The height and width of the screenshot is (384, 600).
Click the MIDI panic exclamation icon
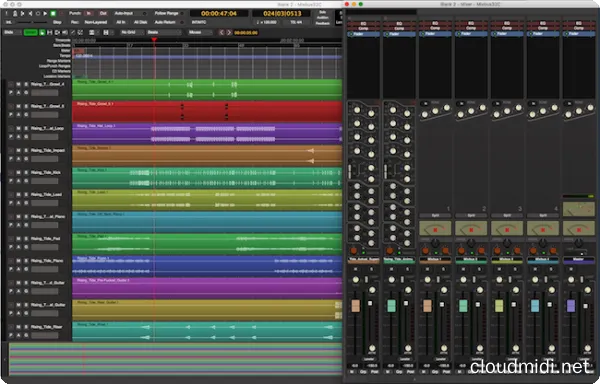point(7,13)
